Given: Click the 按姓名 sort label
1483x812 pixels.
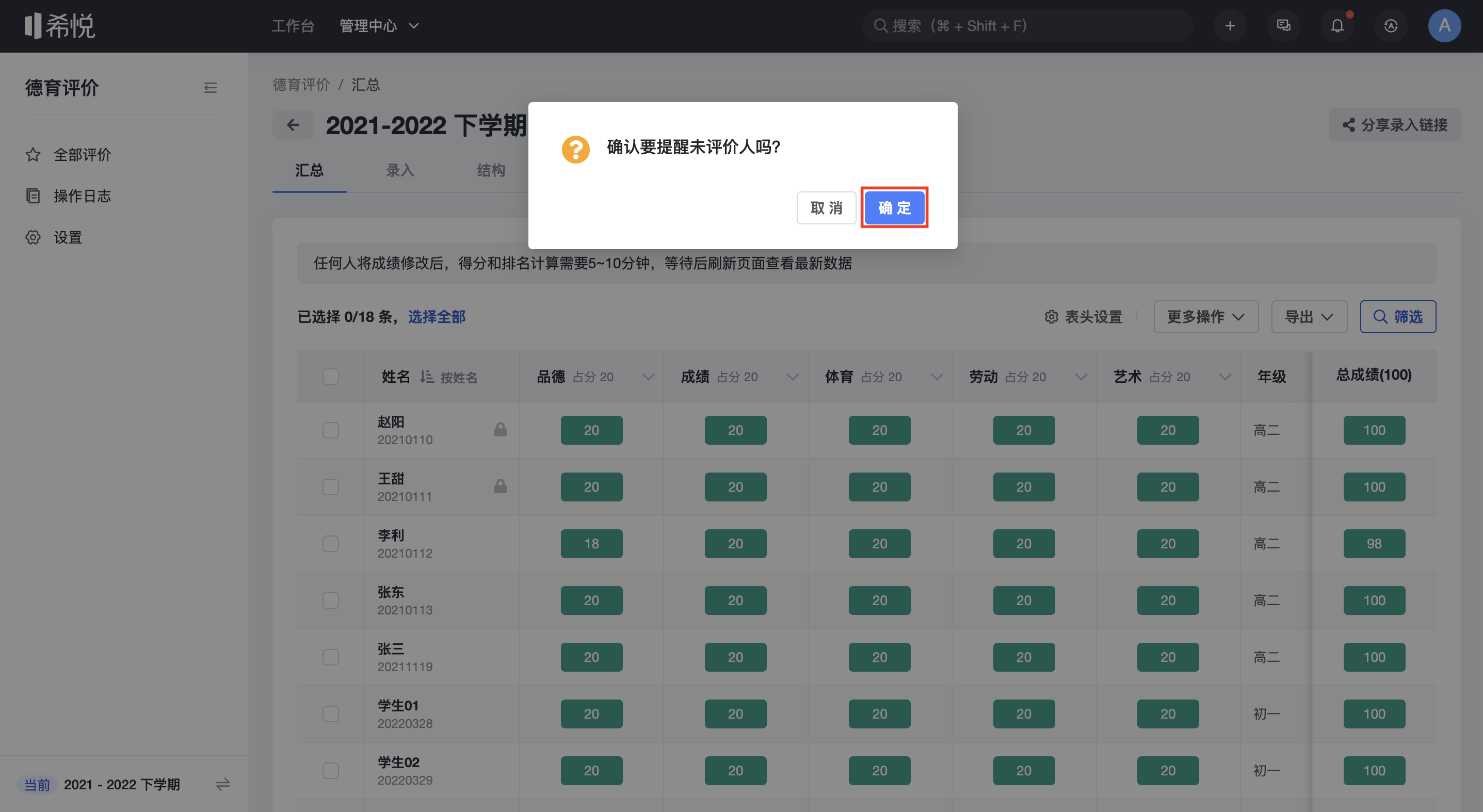Looking at the screenshot, I should pos(459,378).
